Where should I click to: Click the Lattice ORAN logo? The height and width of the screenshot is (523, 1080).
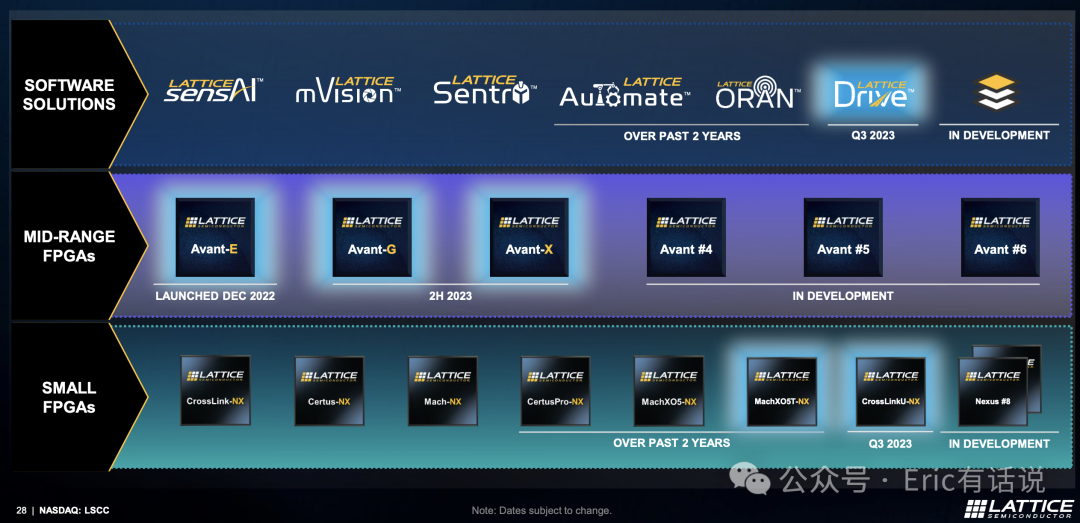click(758, 92)
